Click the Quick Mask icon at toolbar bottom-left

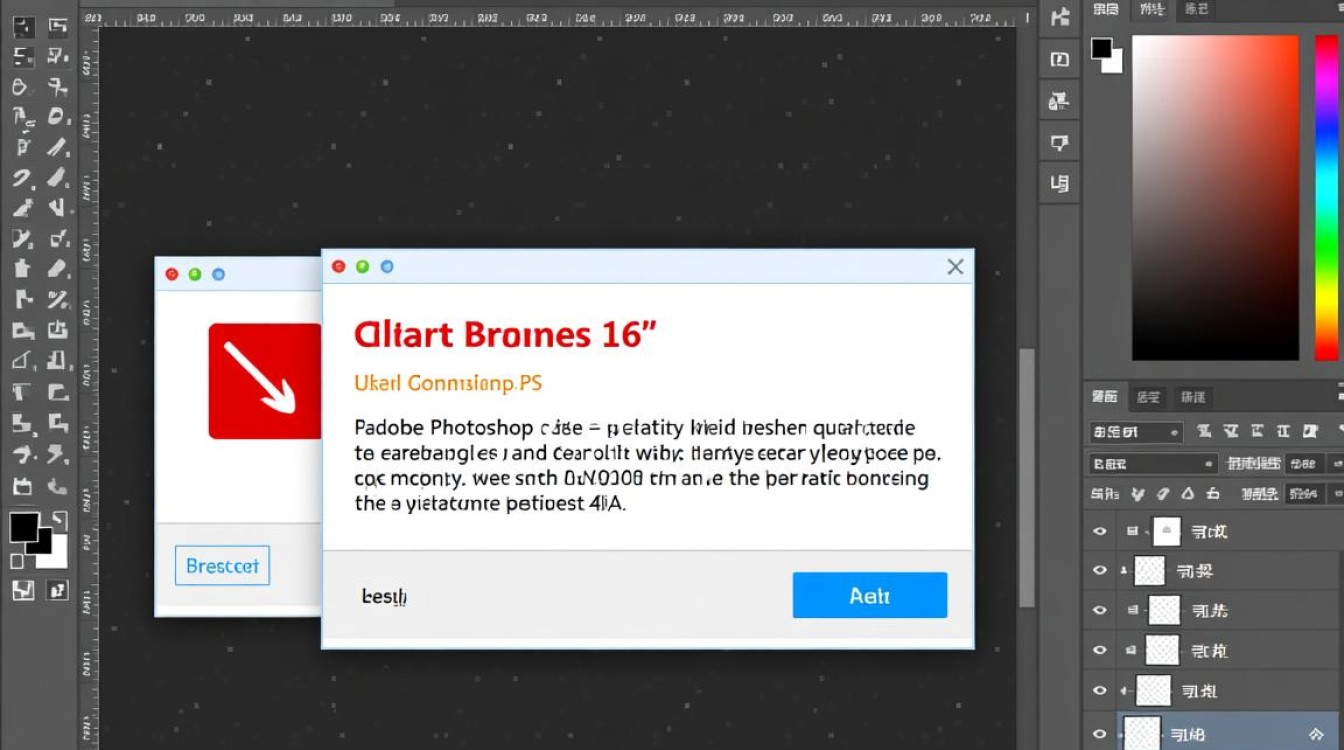click(x=22, y=590)
